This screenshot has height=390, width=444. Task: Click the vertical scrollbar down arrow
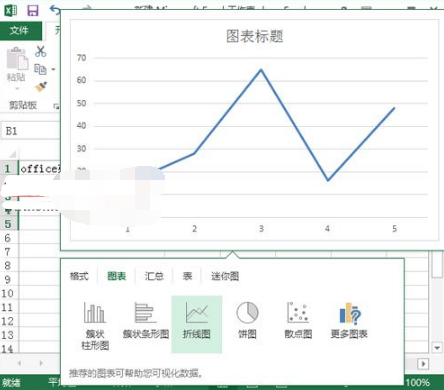tap(437, 348)
